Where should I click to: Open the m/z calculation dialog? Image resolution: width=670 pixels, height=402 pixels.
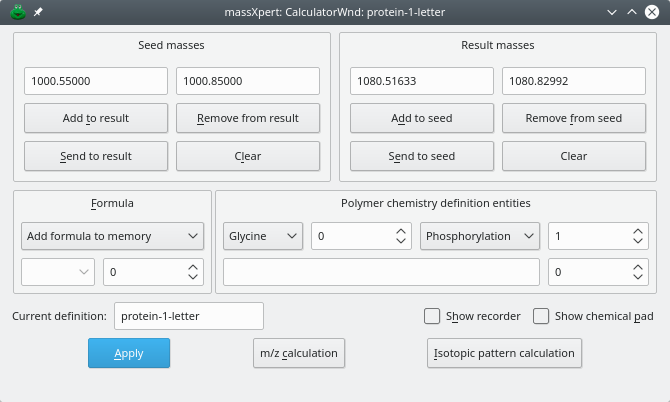[298, 353]
